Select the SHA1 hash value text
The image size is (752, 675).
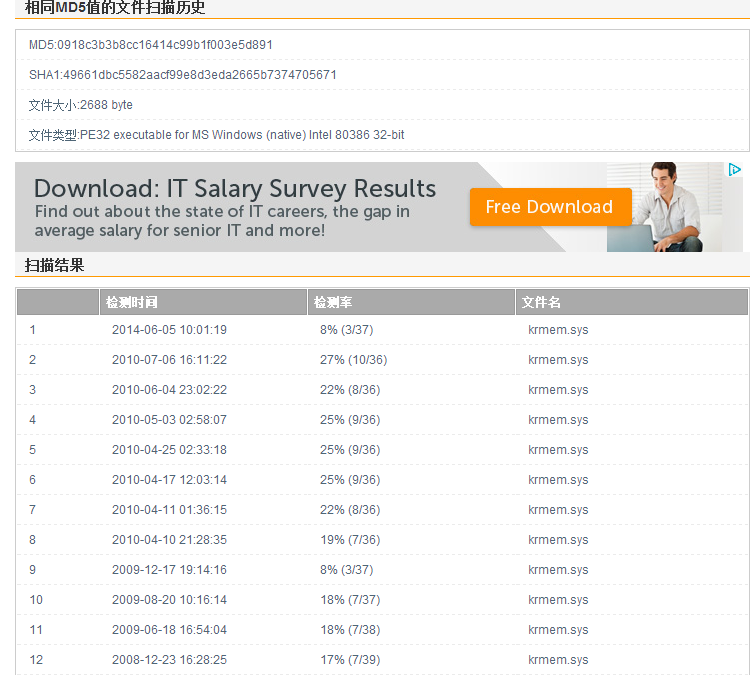click(200, 75)
